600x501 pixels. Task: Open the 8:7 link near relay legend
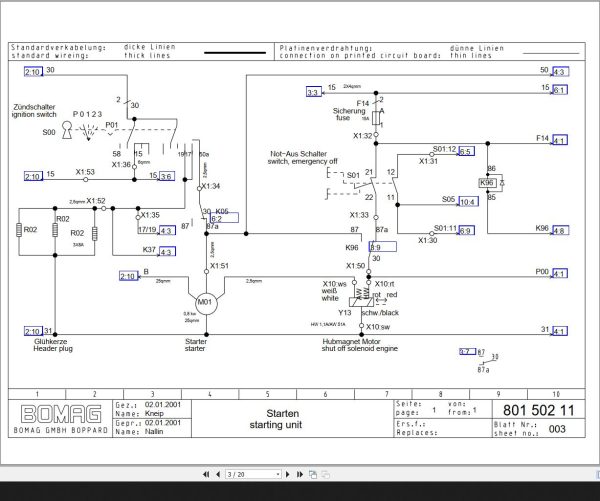click(468, 351)
